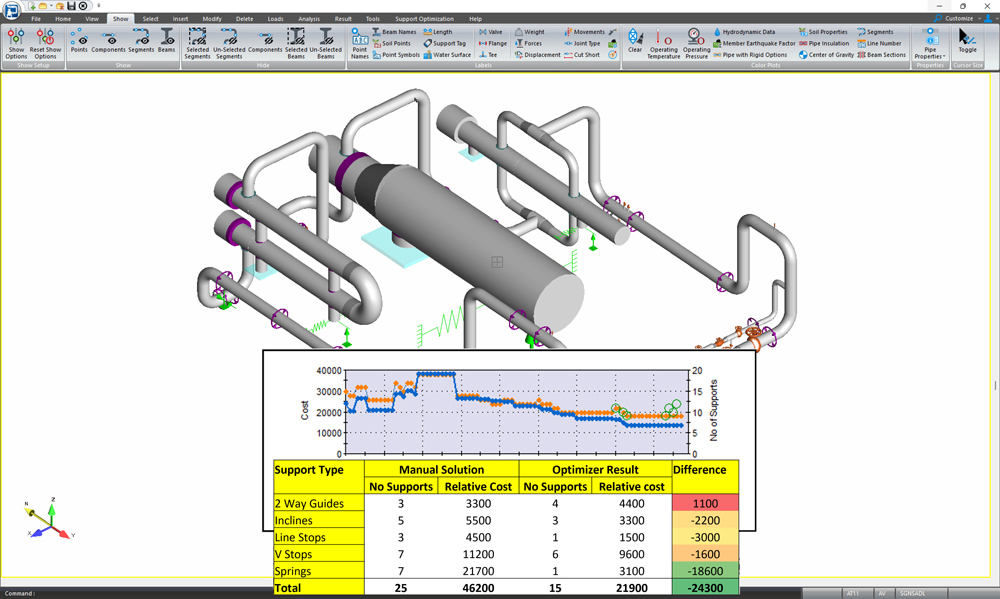Toggle the cursor size
Screen dimensions: 1000x599
click(x=967, y=41)
